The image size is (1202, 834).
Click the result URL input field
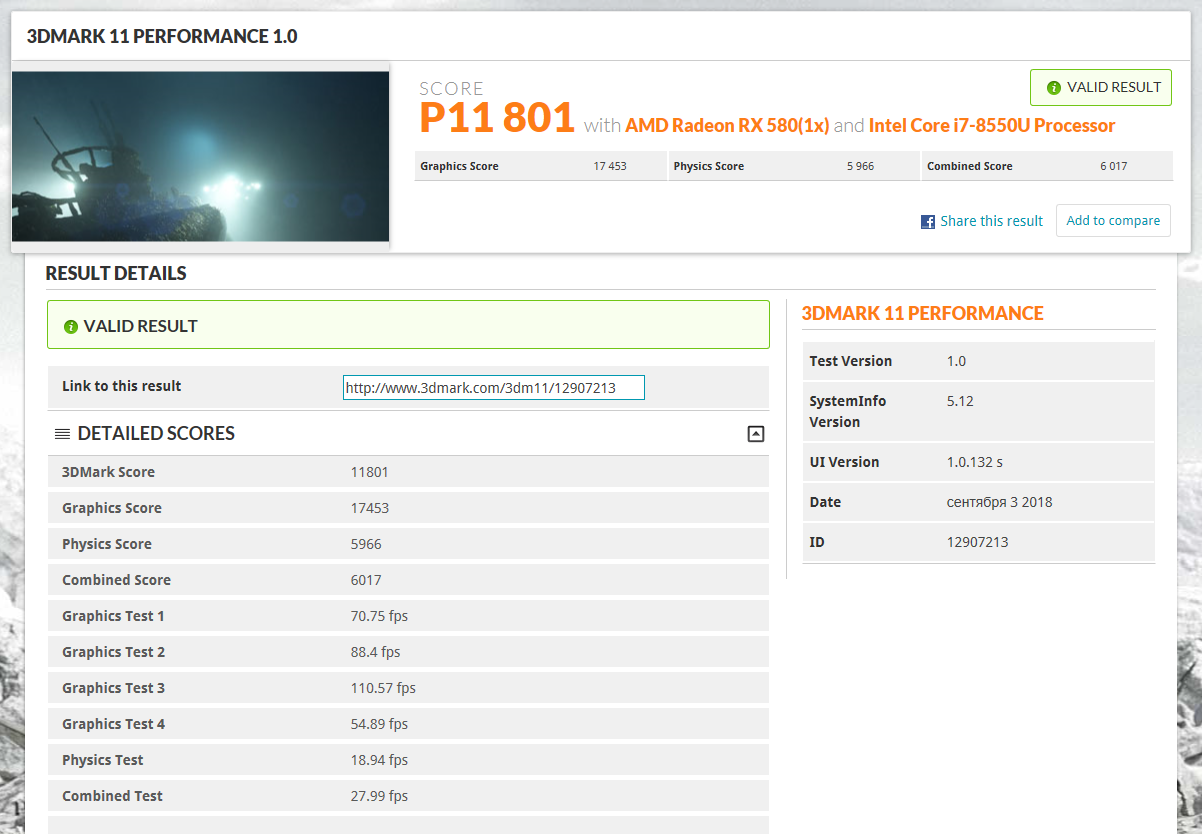point(494,388)
